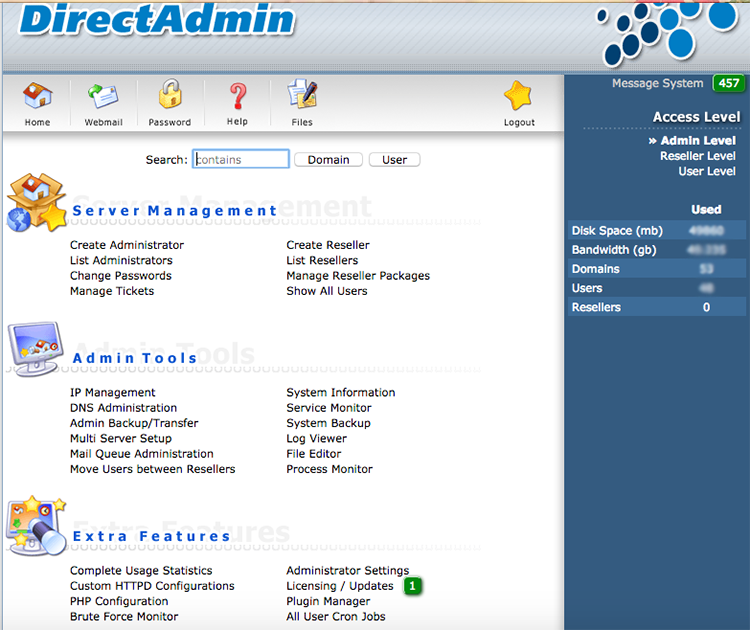Switch to User Level access

(707, 171)
